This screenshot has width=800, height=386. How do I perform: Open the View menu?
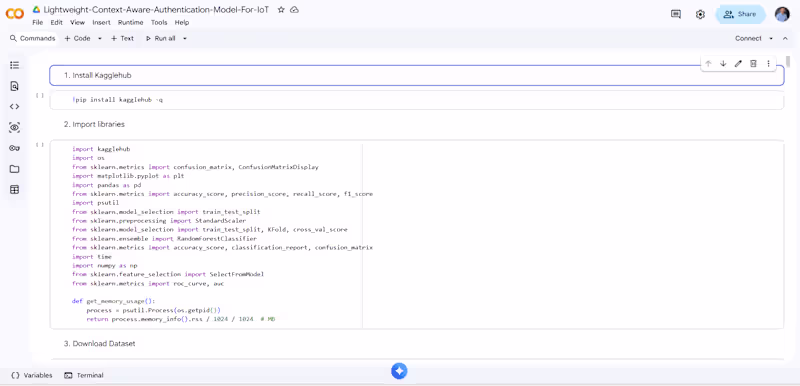pyautogui.click(x=78, y=22)
